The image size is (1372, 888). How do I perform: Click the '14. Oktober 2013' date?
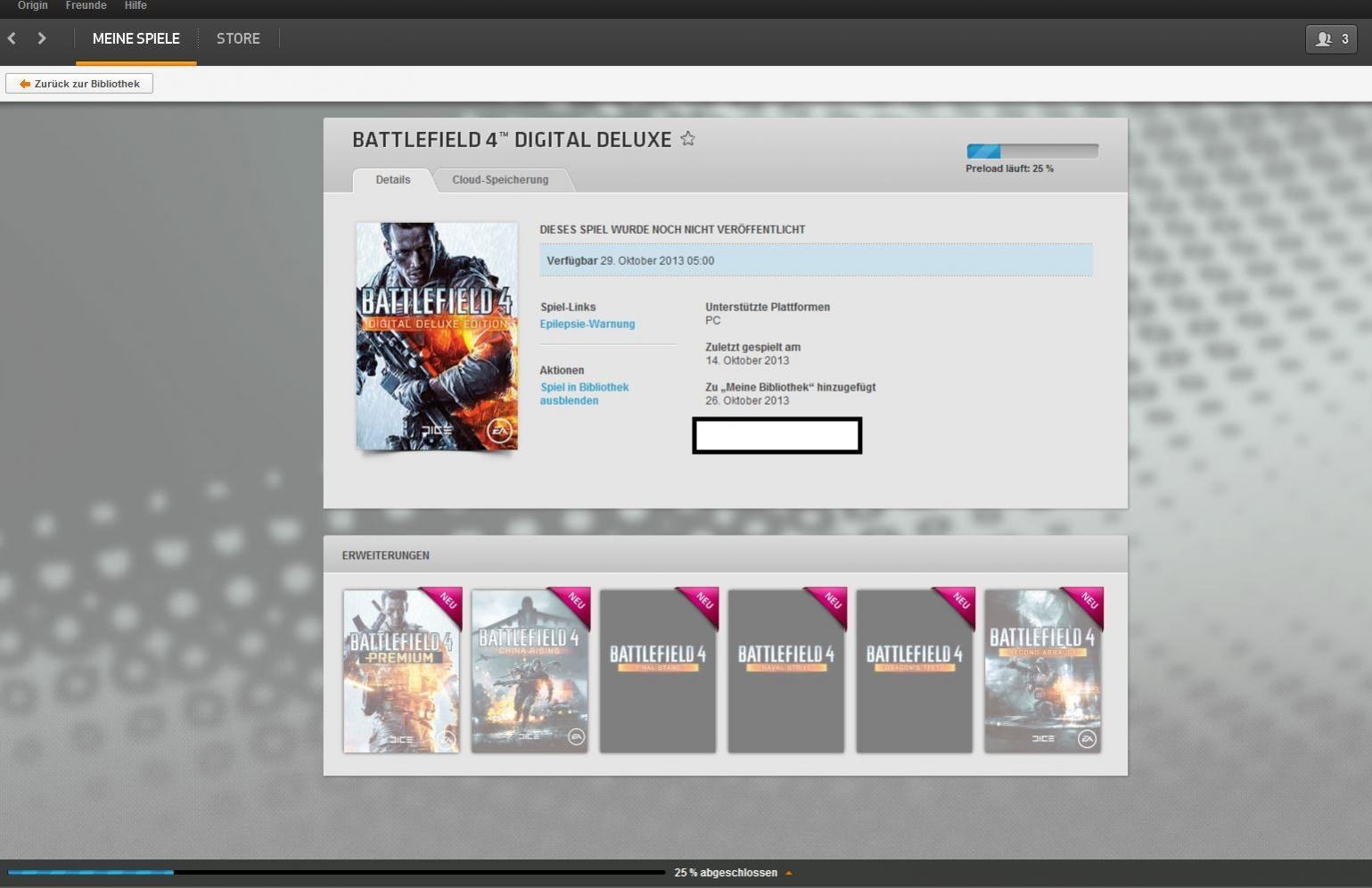(x=747, y=360)
